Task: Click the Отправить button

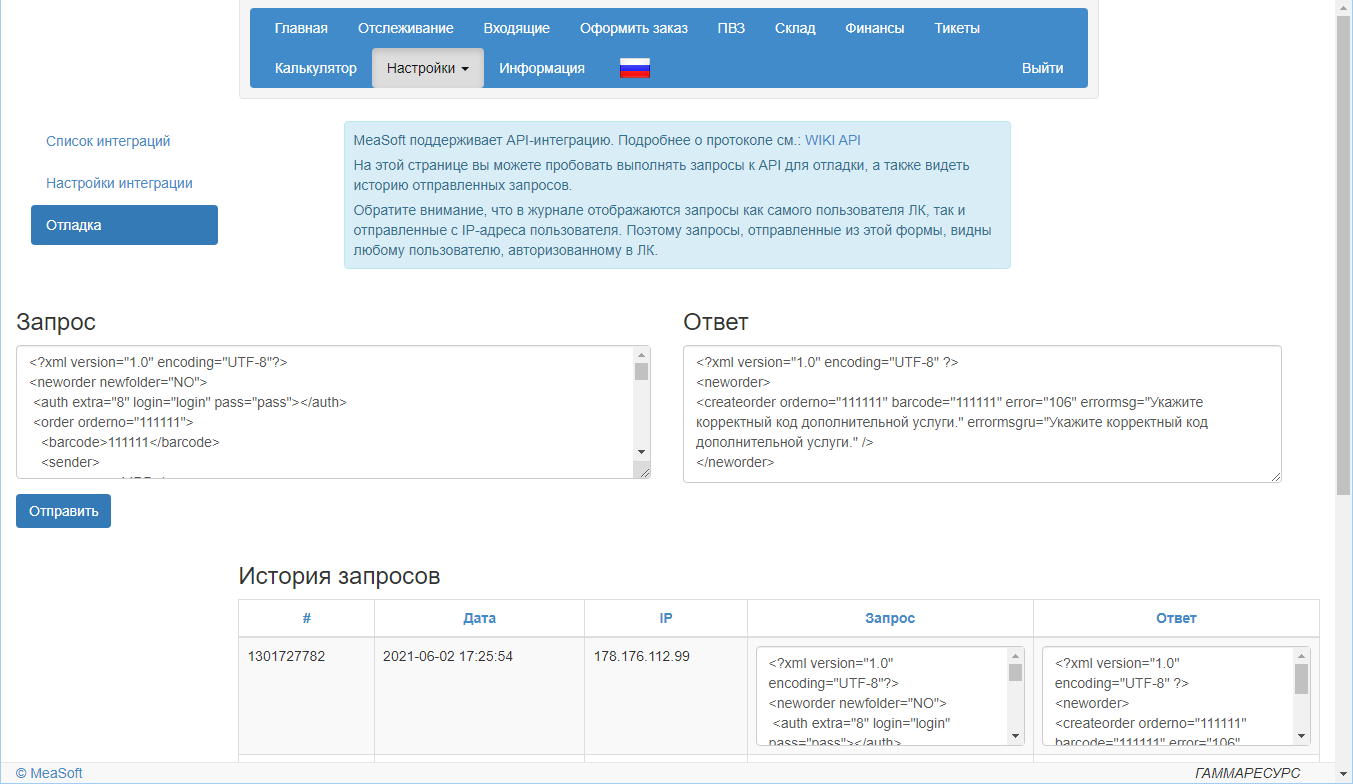Action: click(x=63, y=511)
